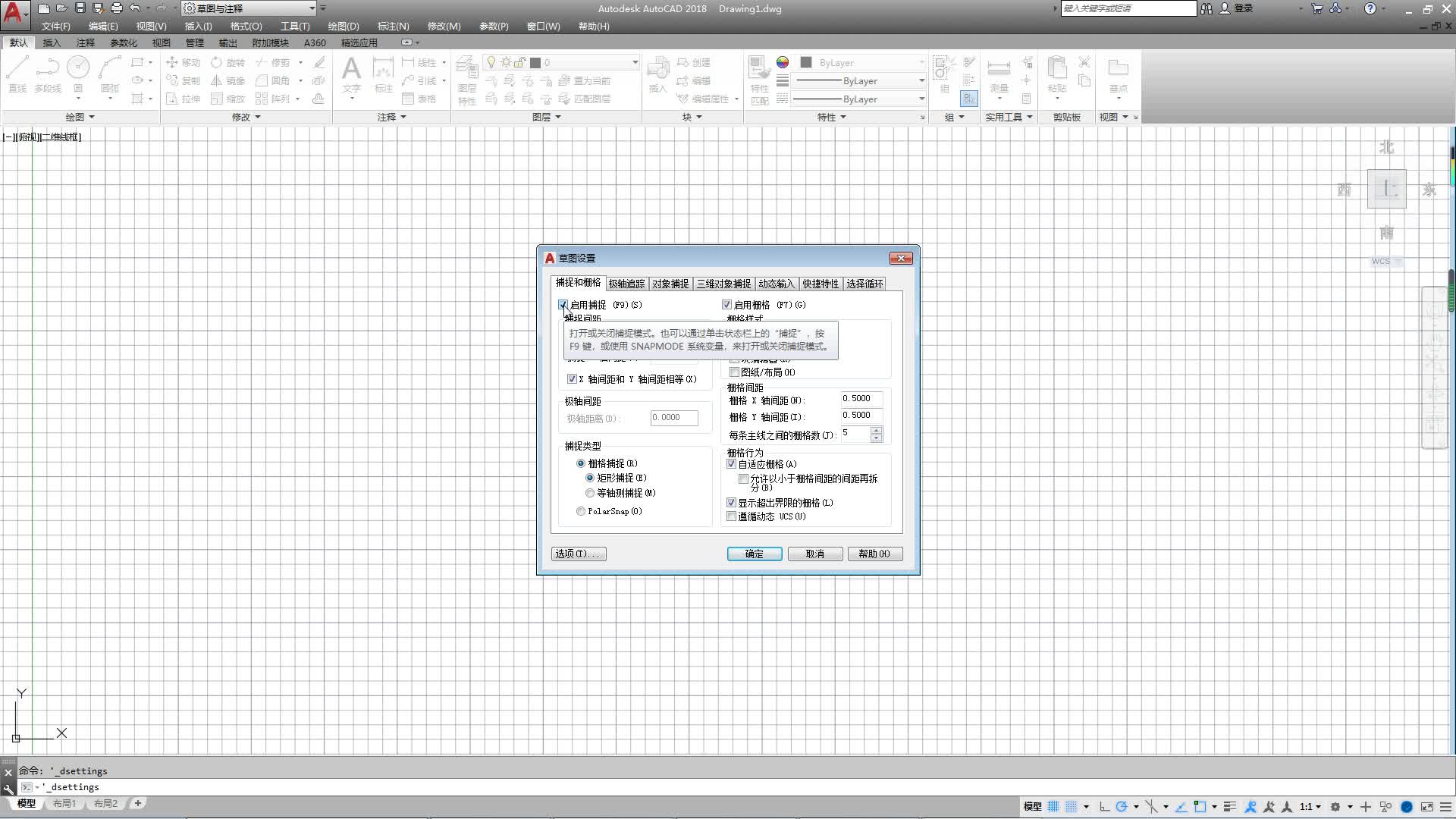This screenshot has height=819, width=1456.
Task: Expand the 特性 panel title
Action: coord(831,117)
